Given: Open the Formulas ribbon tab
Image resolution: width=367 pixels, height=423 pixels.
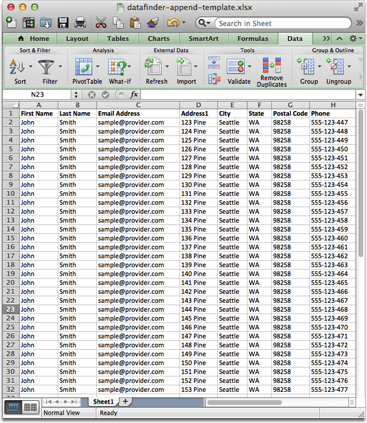Looking at the screenshot, I should (x=253, y=39).
